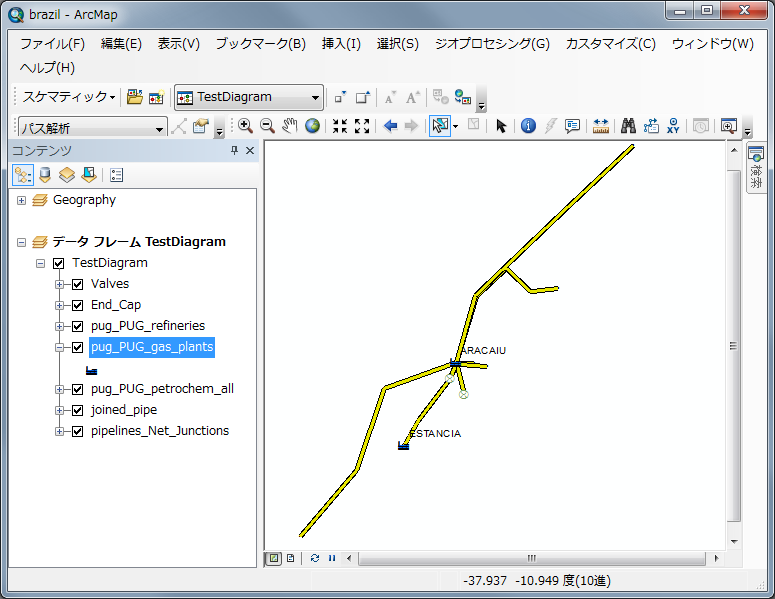
Task: Select the Zoom Out tool
Action: click(267, 126)
